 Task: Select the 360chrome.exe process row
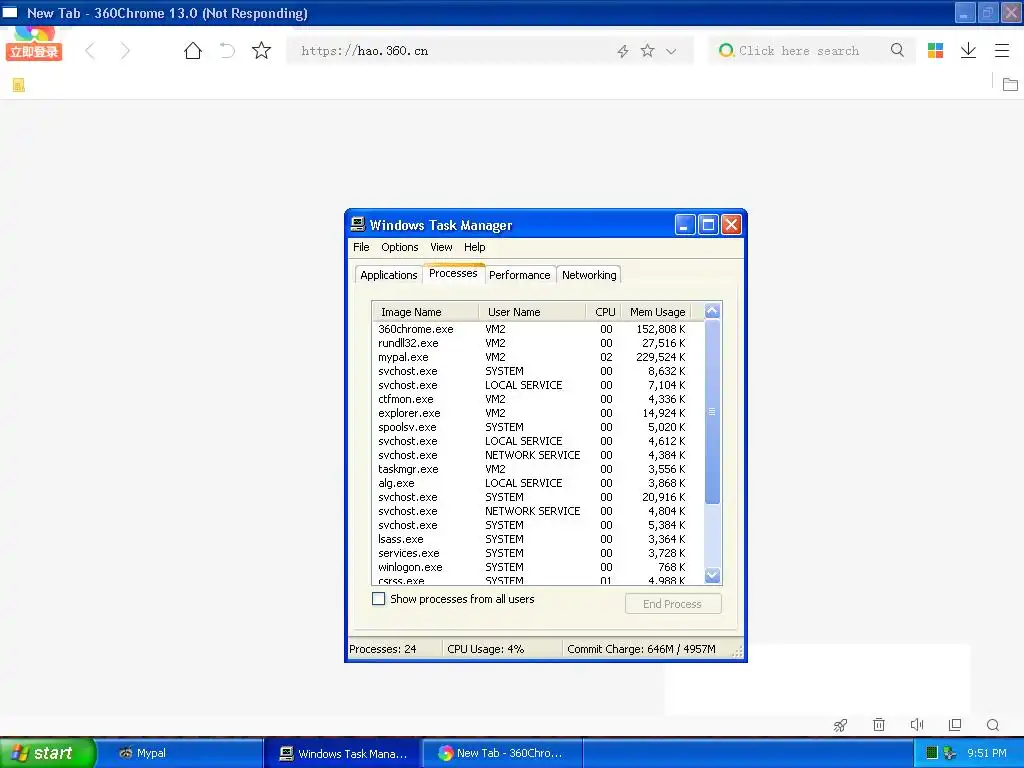pos(538,329)
